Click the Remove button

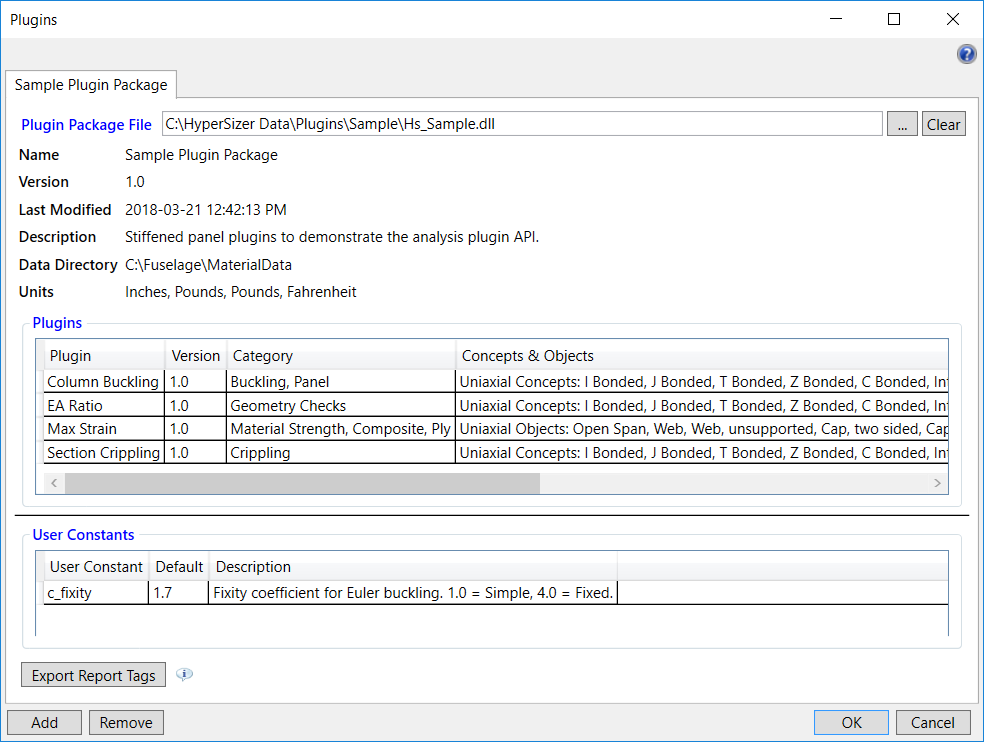click(126, 723)
